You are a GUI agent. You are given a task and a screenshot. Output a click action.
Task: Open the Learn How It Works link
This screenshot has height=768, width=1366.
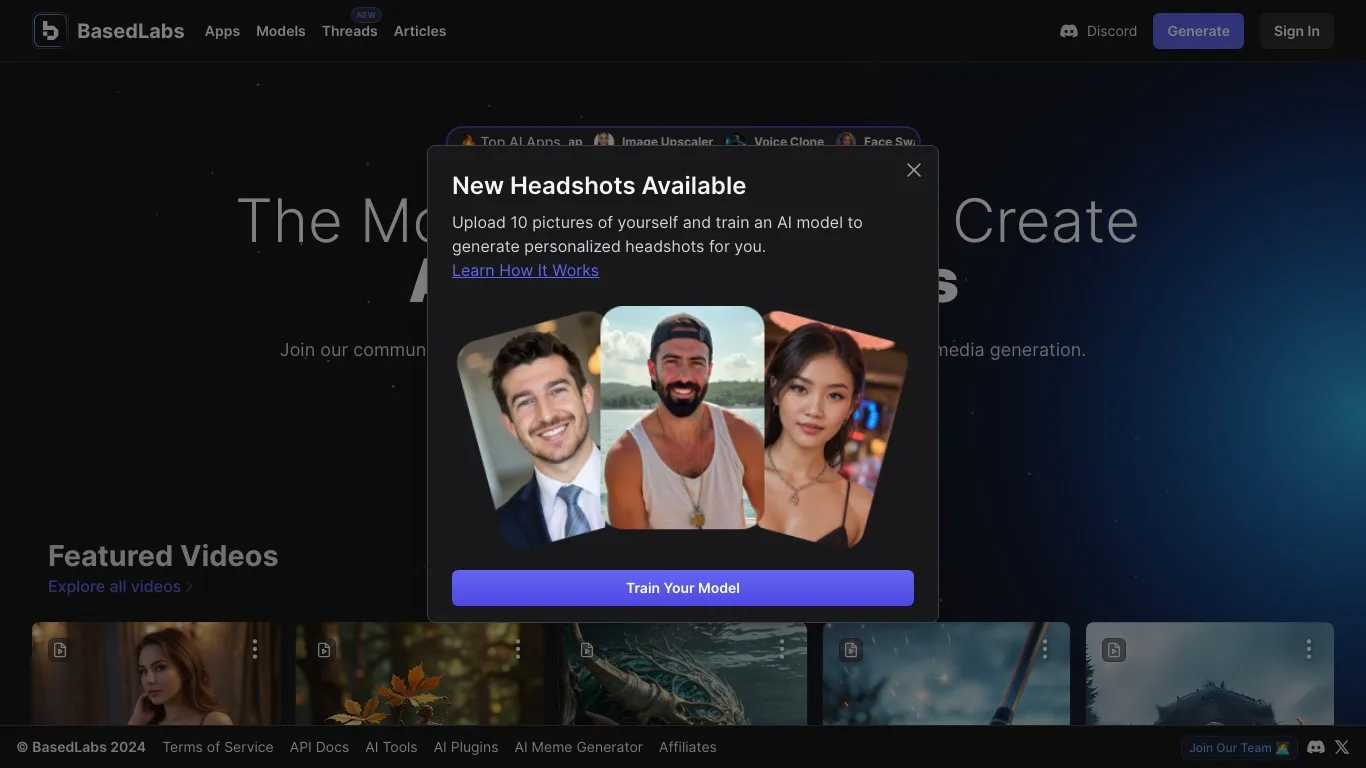(525, 270)
